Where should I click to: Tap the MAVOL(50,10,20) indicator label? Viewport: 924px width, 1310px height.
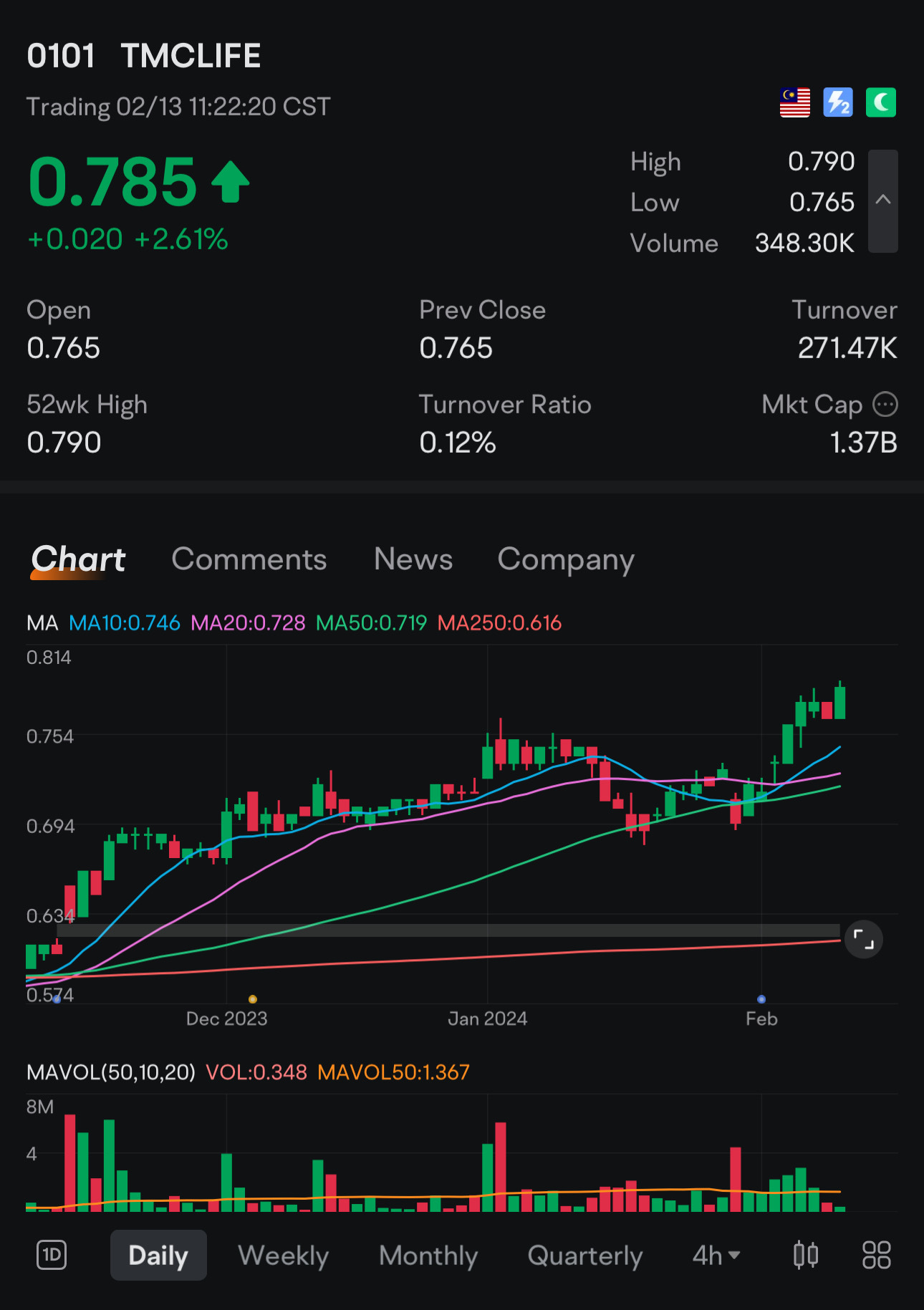point(111,1072)
